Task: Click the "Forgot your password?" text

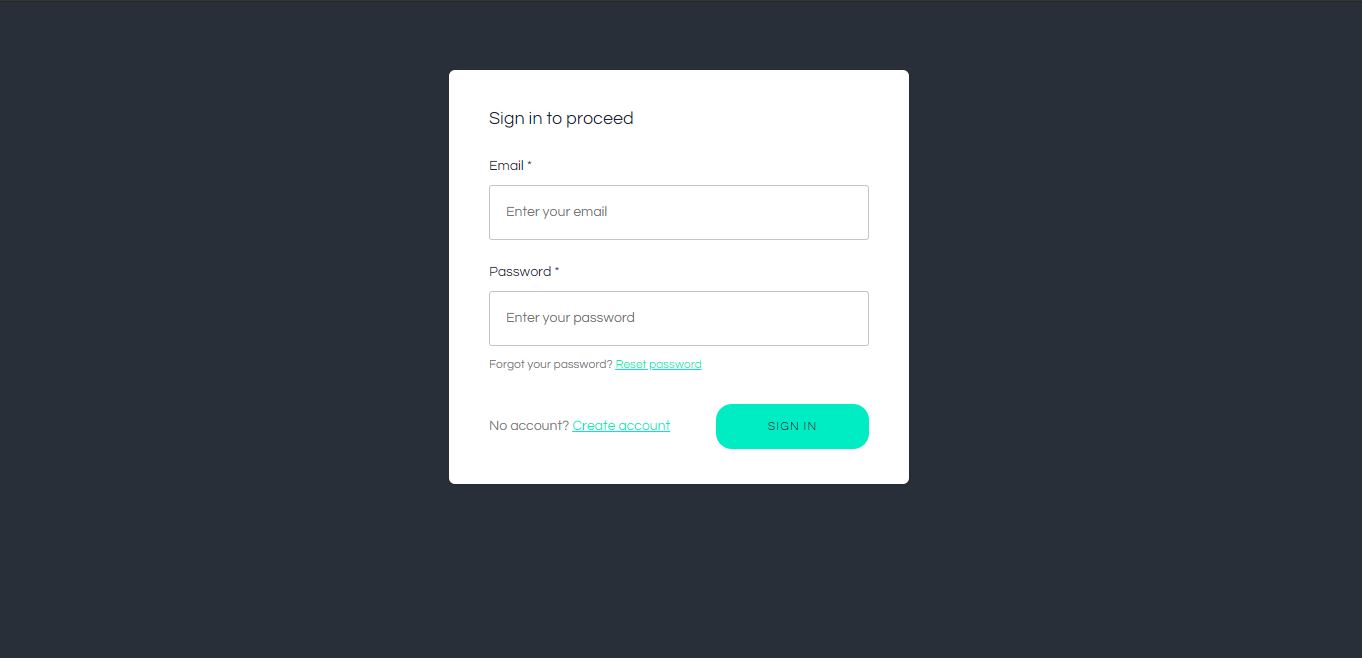Action: click(x=550, y=365)
